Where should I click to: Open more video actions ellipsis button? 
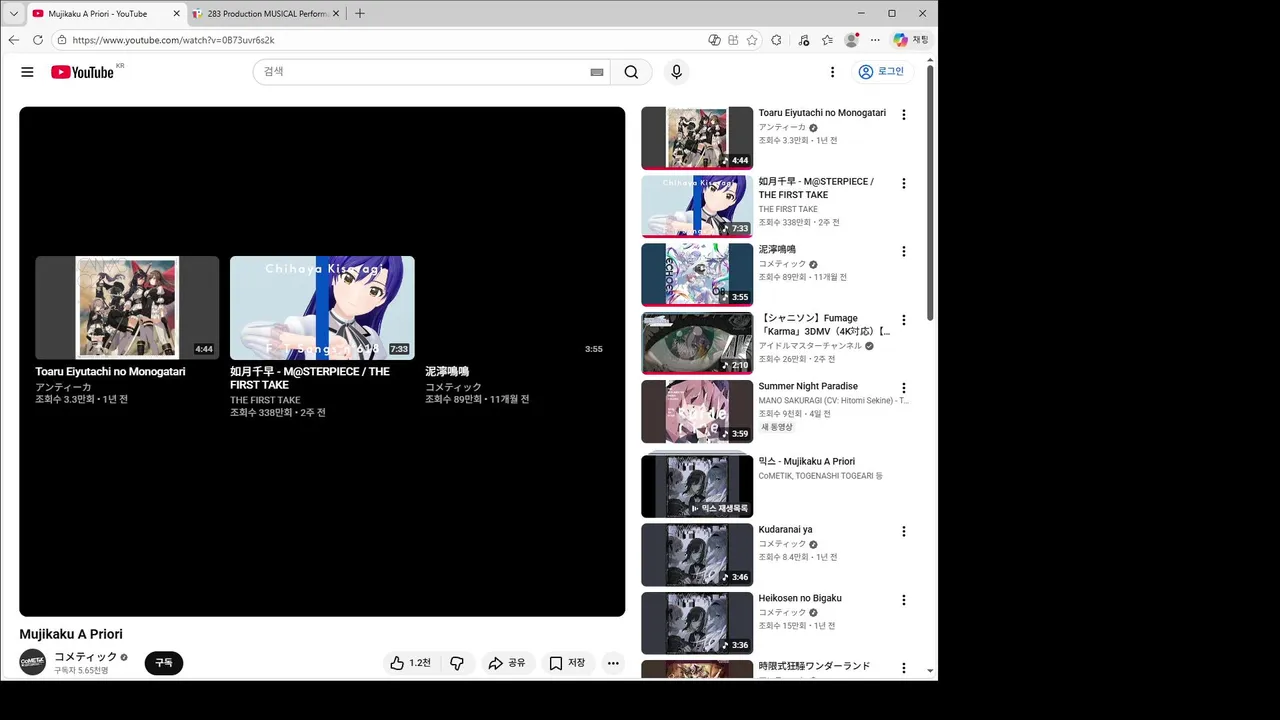click(x=613, y=663)
